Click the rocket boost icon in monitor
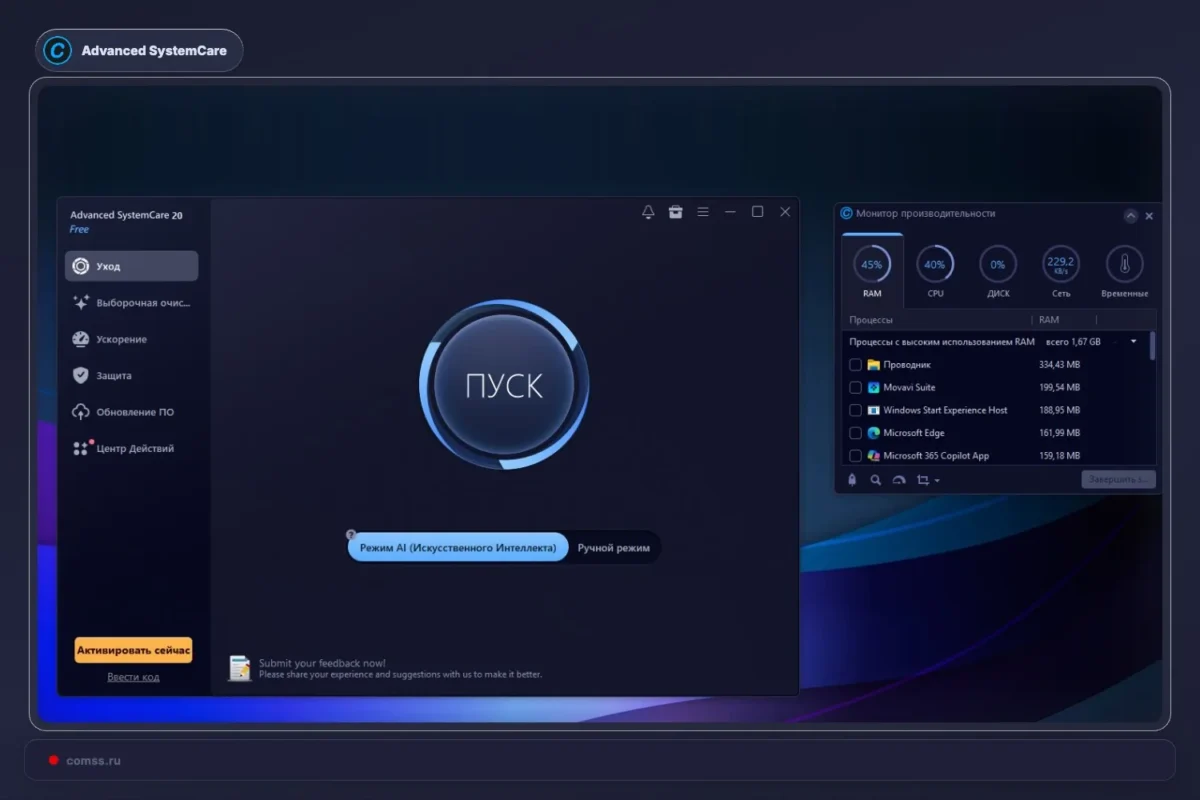 pos(852,480)
